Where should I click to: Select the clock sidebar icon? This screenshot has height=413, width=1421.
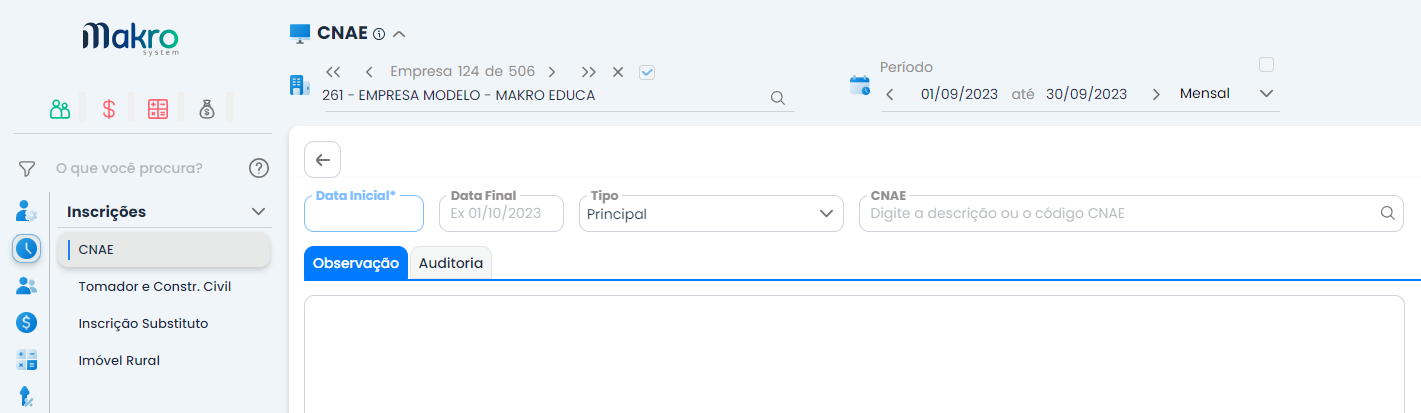[27, 249]
